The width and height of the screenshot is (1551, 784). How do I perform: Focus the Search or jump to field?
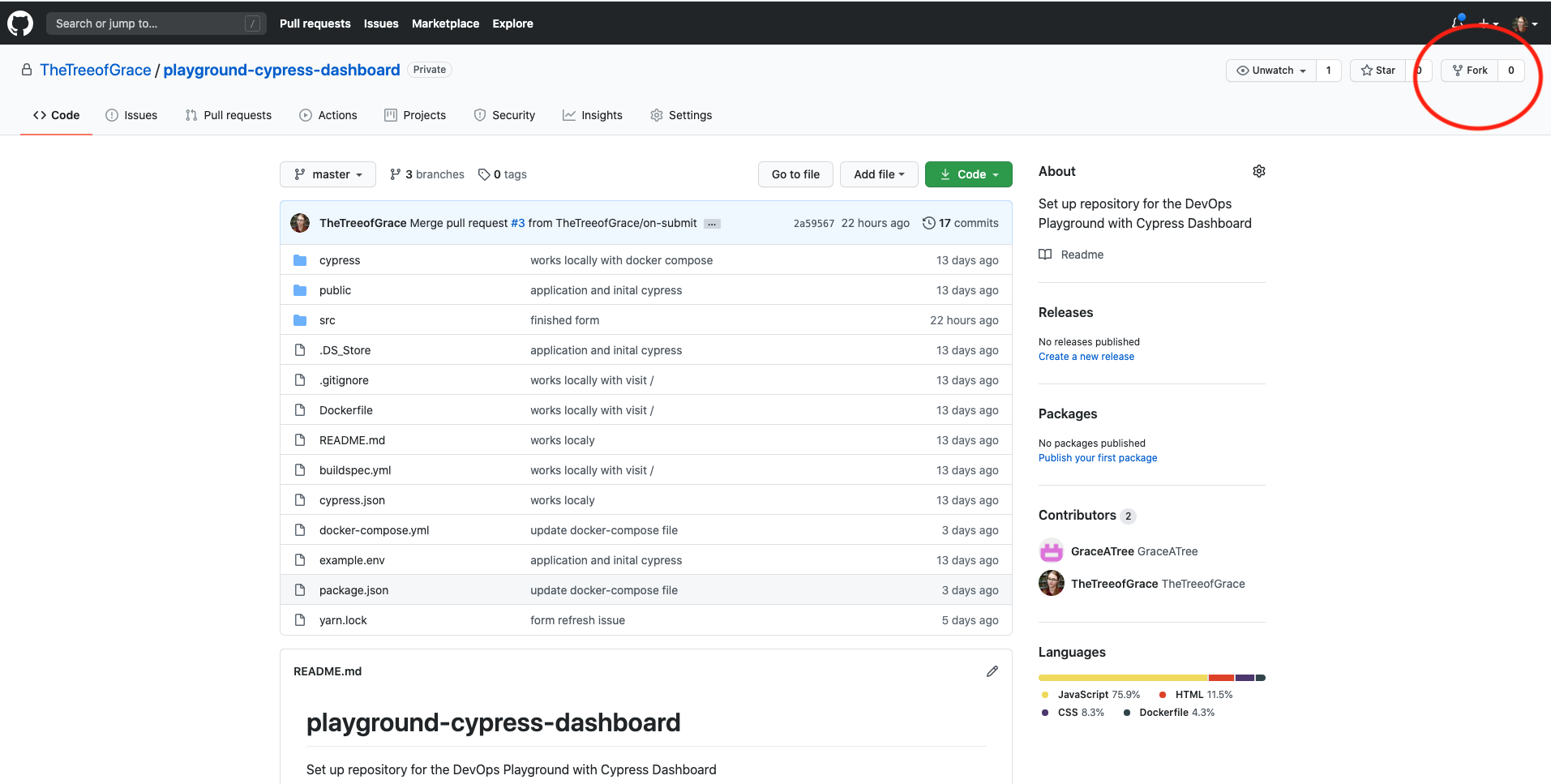pyautogui.click(x=156, y=24)
